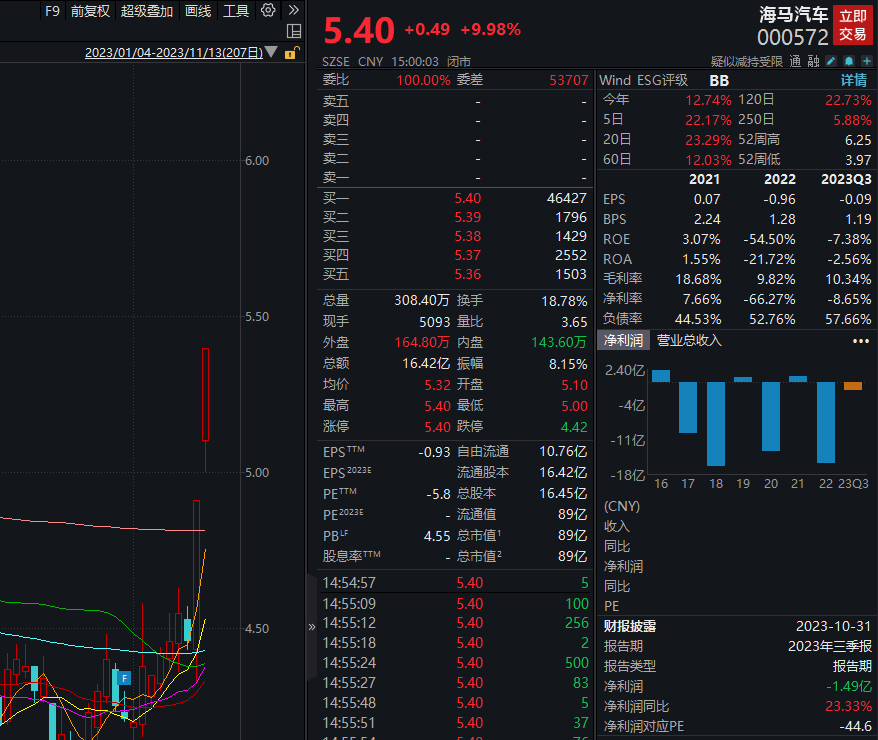Click the 报告期 value 2023年三季报

(830, 647)
